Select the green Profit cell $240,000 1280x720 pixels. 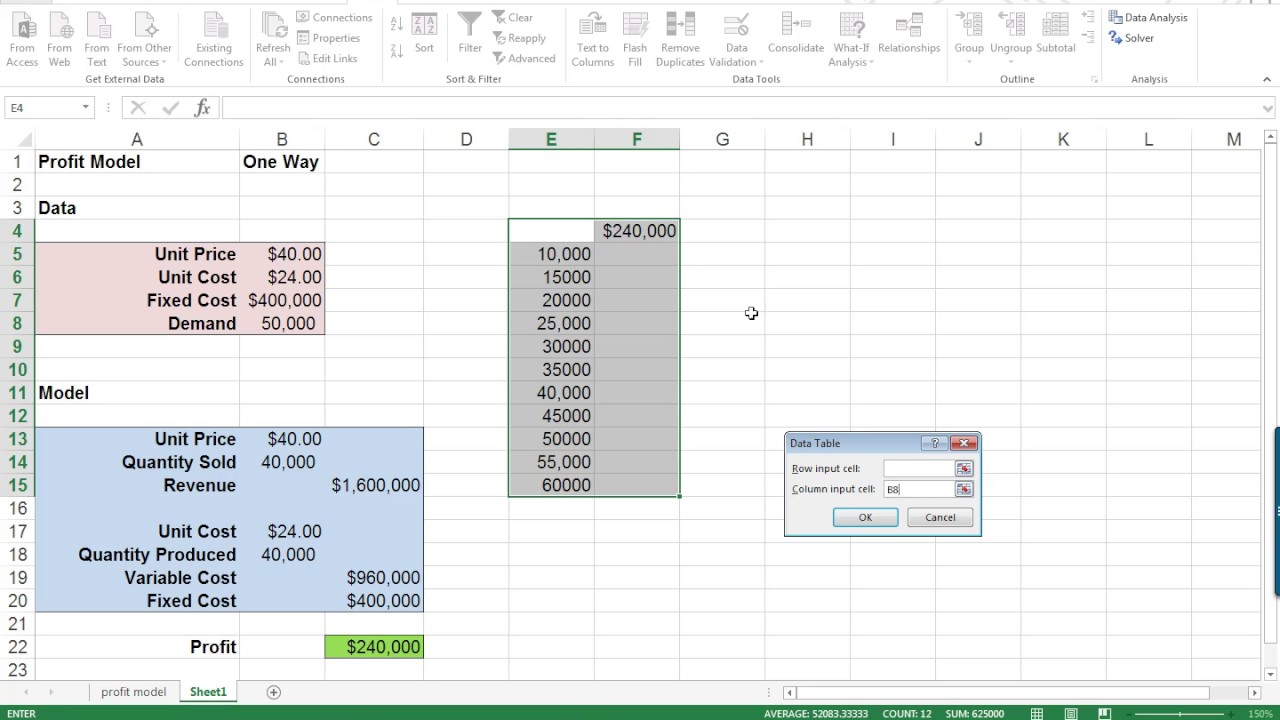(374, 647)
